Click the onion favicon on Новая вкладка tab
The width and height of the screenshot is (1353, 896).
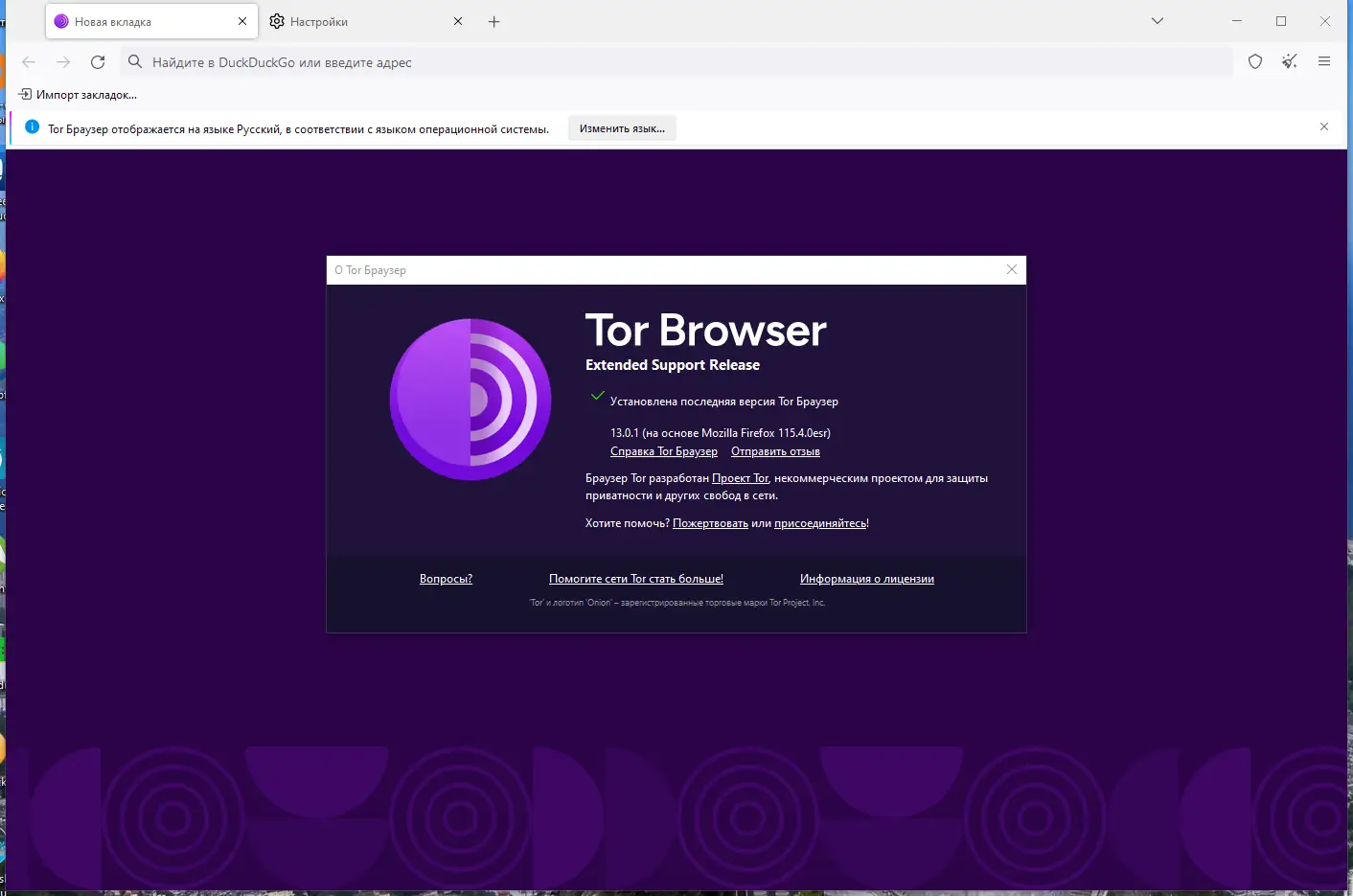(x=61, y=21)
